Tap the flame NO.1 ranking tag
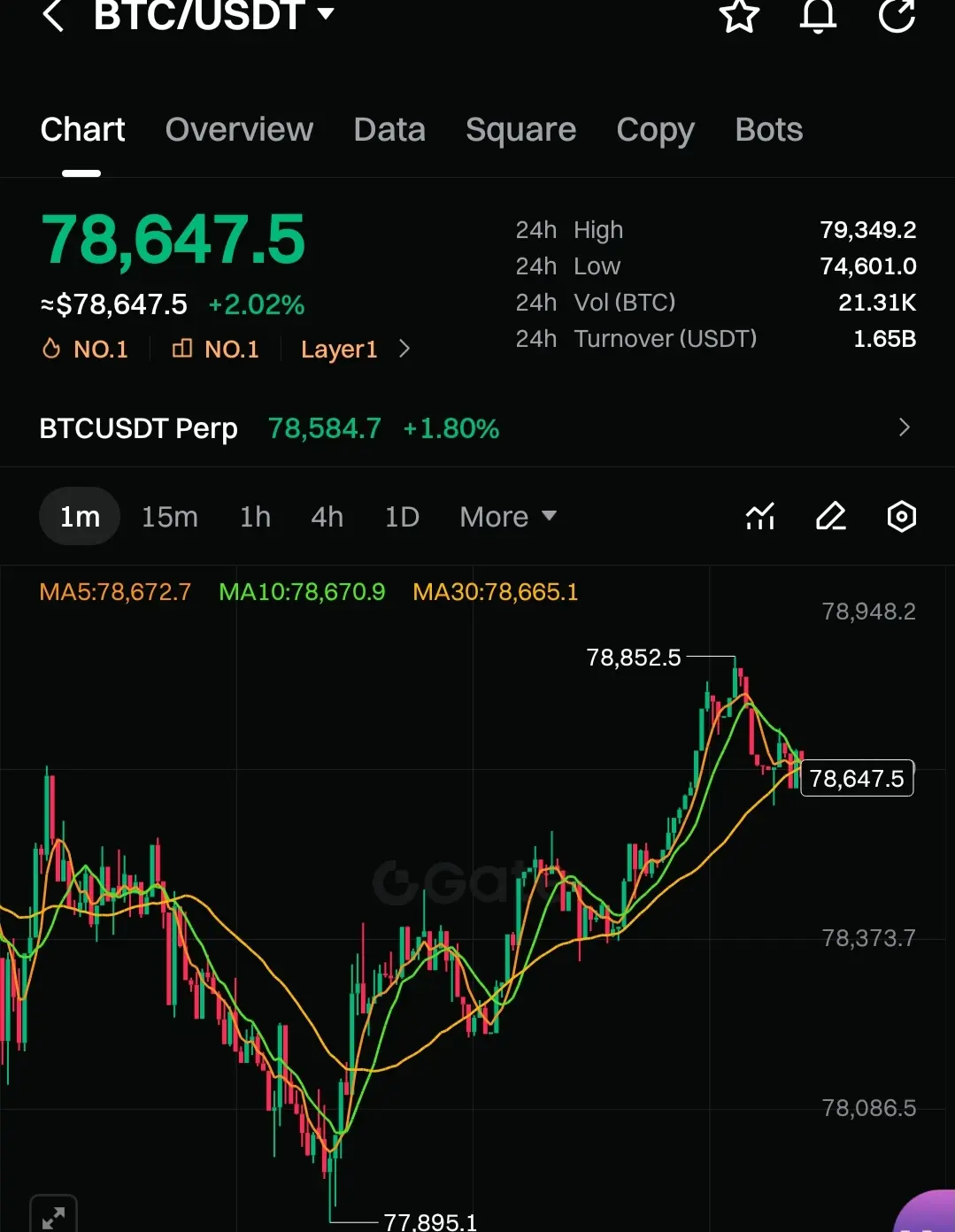 click(85, 349)
